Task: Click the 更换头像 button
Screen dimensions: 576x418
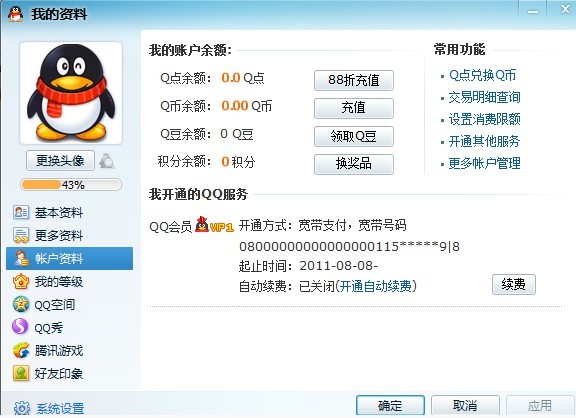Action: click(60, 161)
